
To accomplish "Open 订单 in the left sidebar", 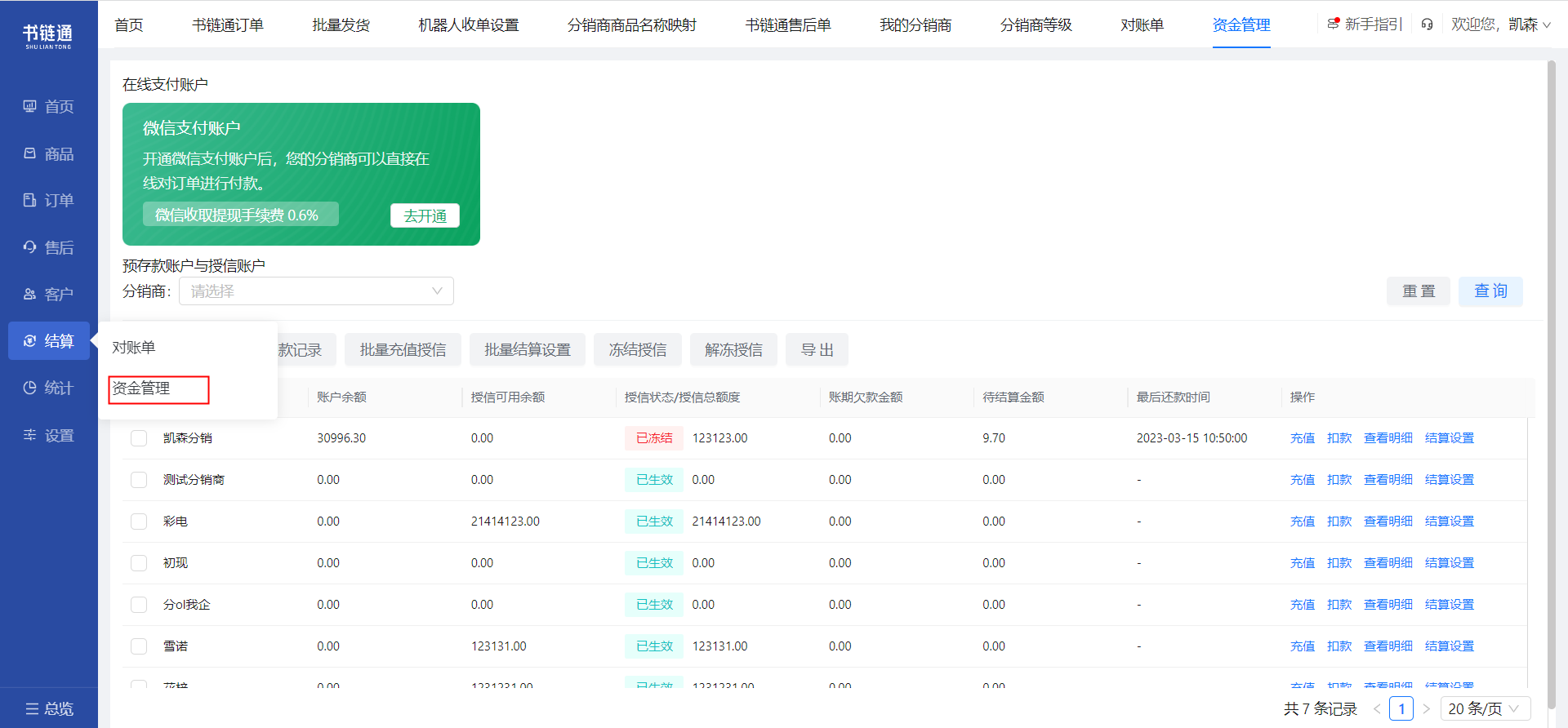I will 49,201.
